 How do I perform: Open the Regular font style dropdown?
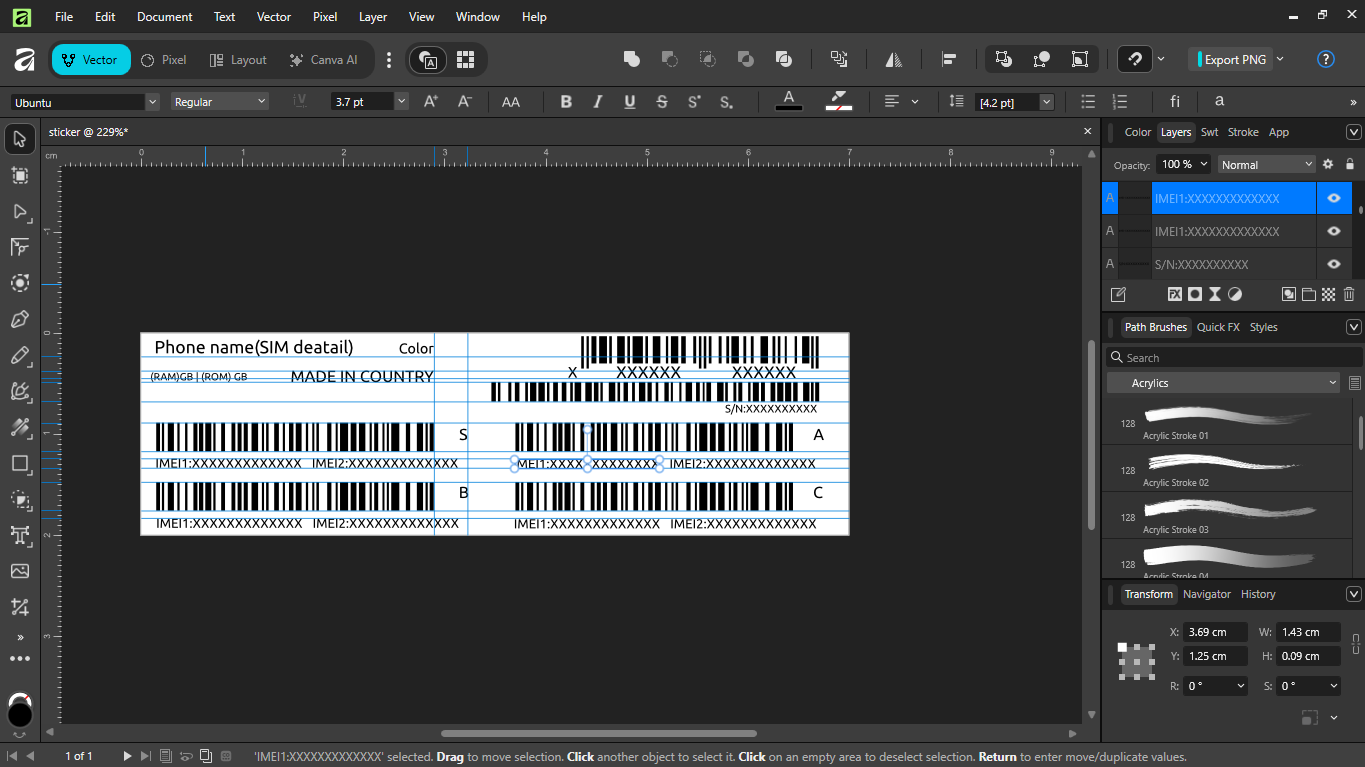262,102
